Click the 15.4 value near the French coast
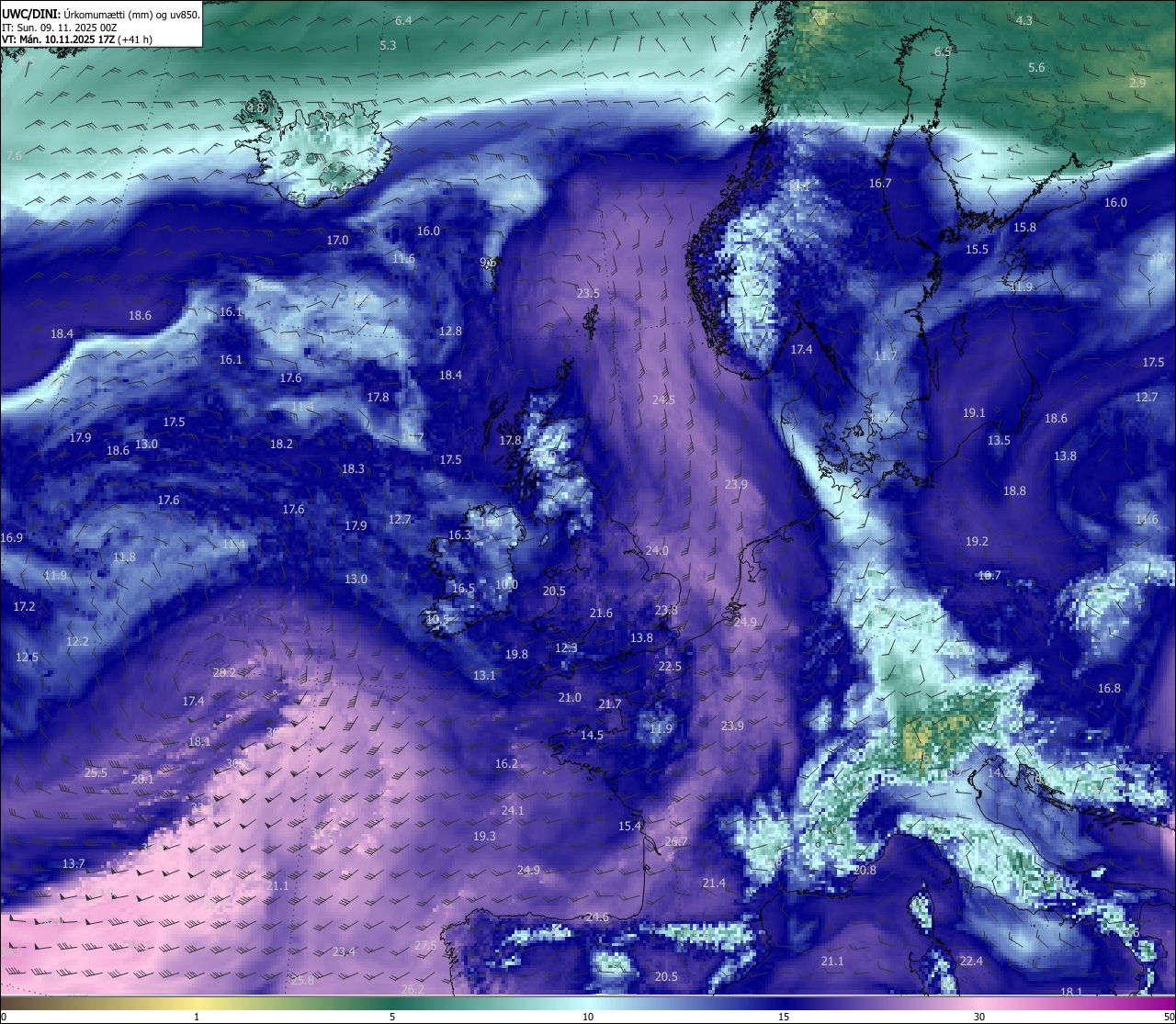1176x1024 pixels. click(629, 826)
